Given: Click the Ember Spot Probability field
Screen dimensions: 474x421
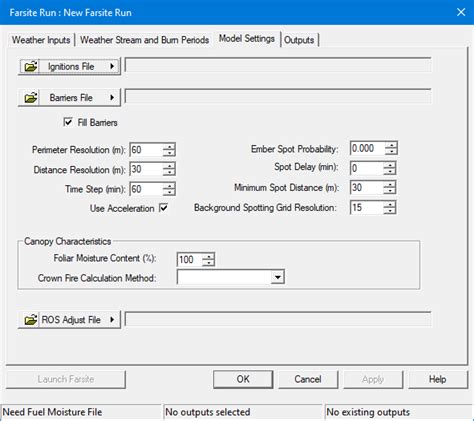Looking at the screenshot, I should coord(367,148).
